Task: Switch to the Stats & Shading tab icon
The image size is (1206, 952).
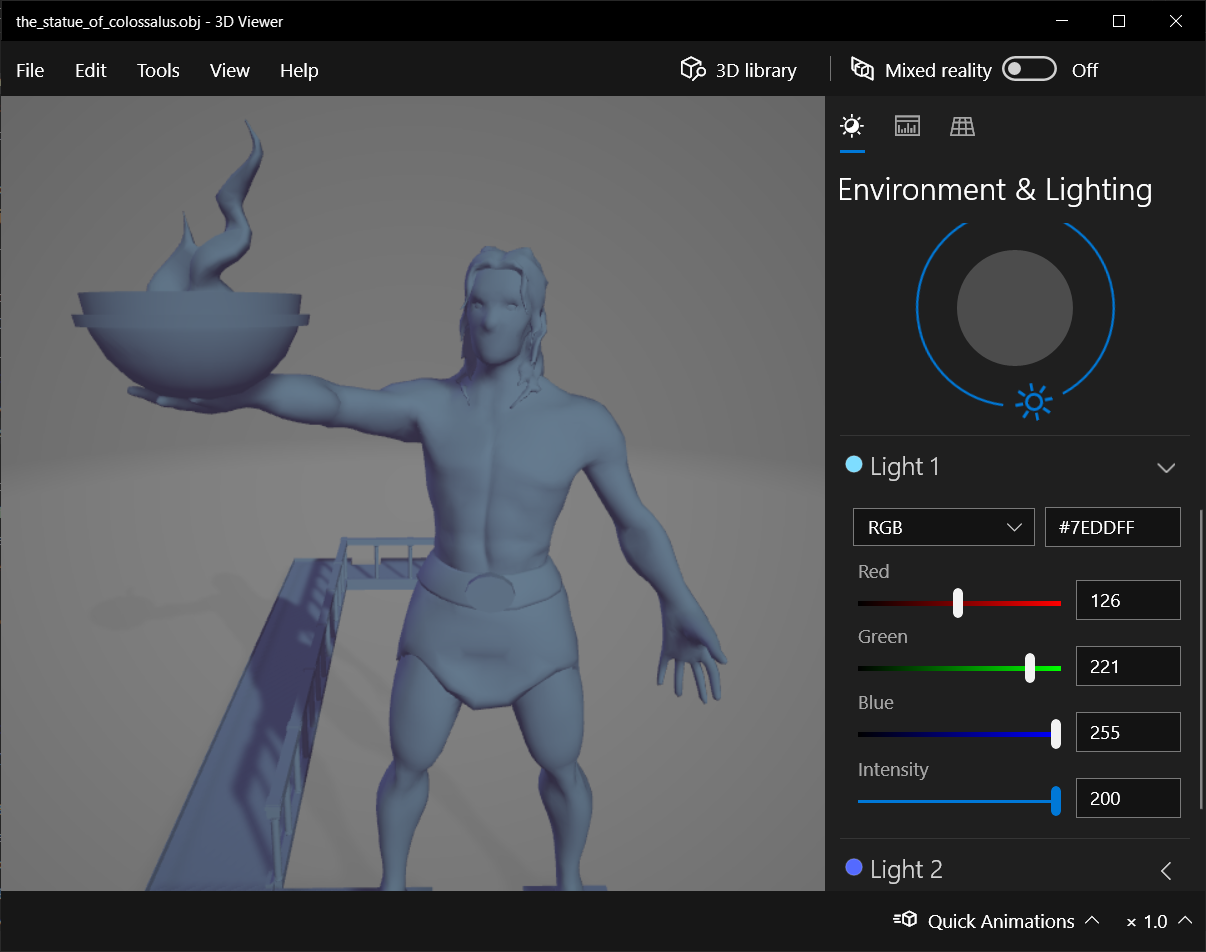Action: (x=907, y=126)
